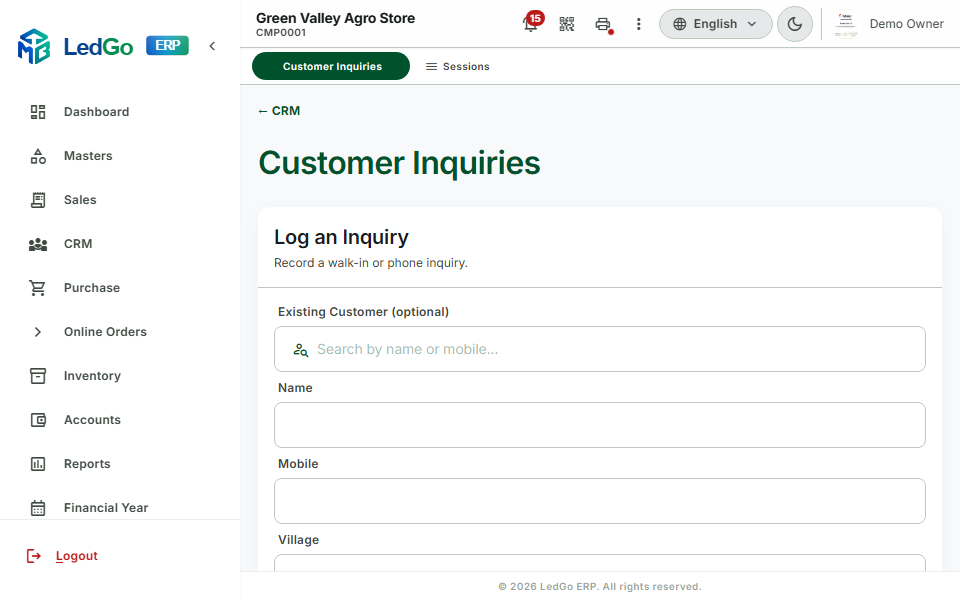Go back via the ← CRM link

[279, 111]
